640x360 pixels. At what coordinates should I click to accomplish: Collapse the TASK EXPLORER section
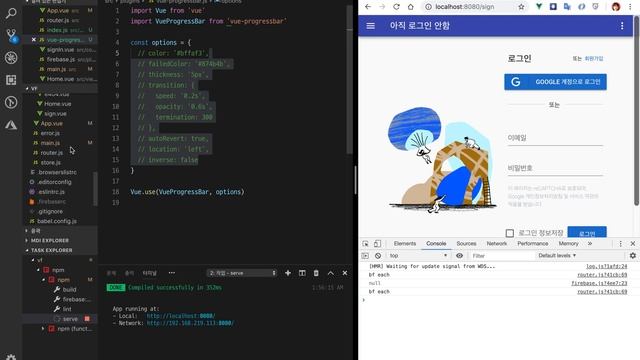[x=51, y=250]
